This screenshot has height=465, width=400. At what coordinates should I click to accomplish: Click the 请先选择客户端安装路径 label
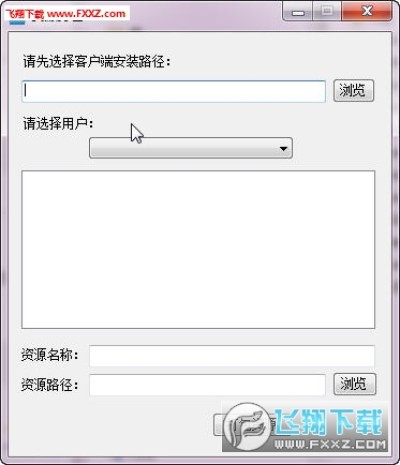(x=97, y=62)
